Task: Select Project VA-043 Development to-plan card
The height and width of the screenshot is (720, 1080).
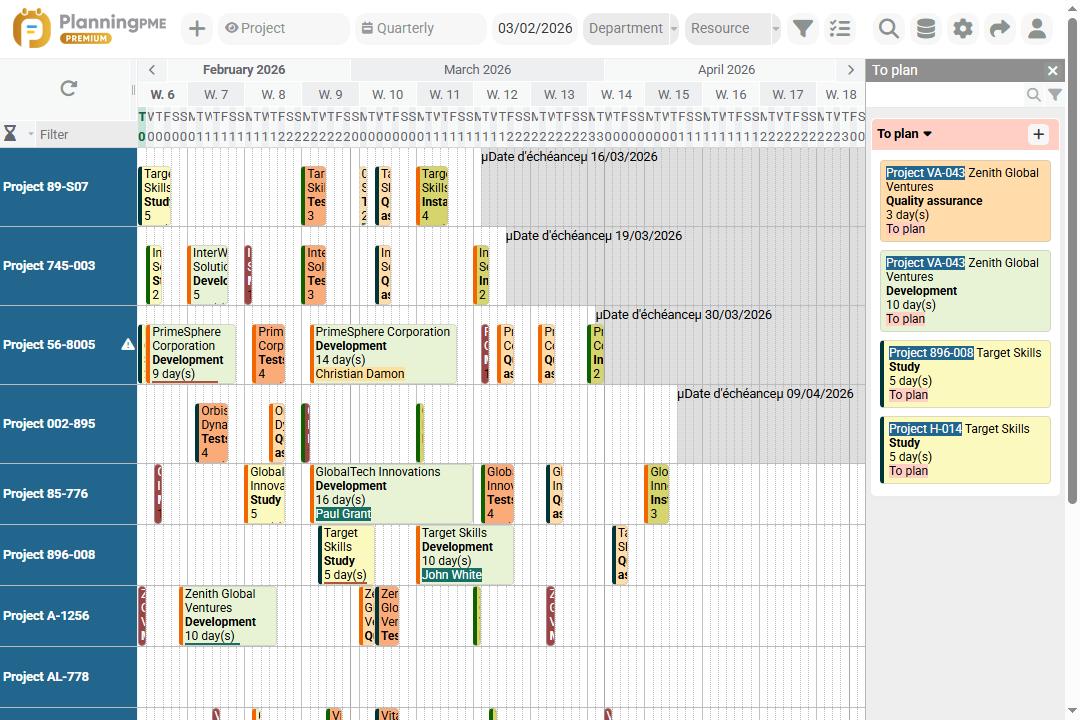Action: 965,291
